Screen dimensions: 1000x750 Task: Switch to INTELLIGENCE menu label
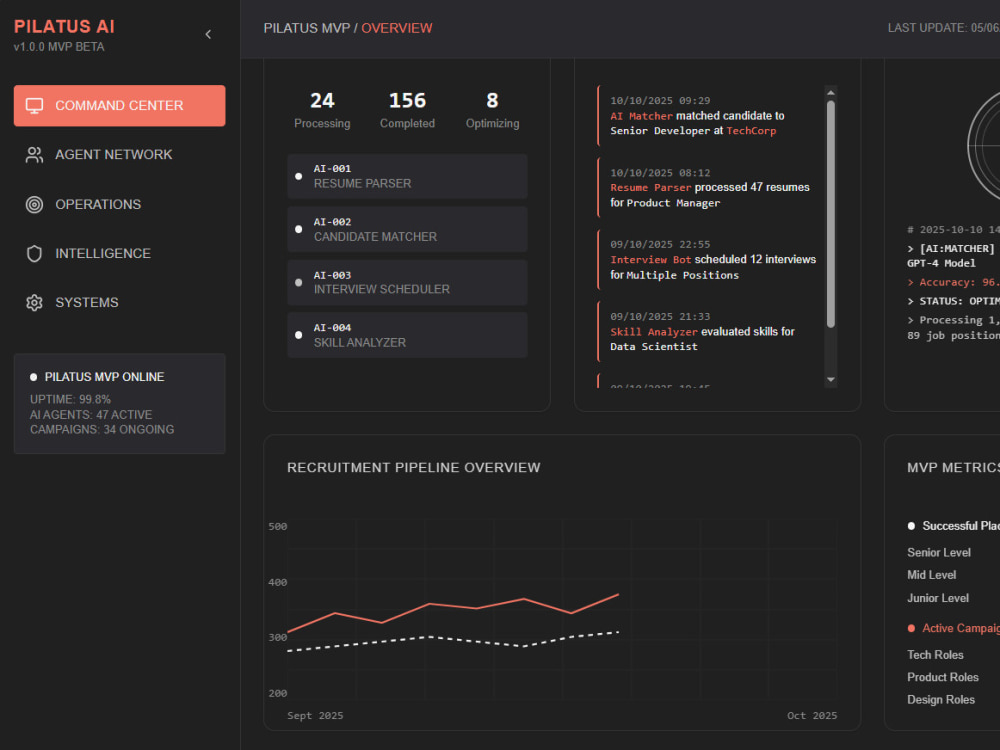pyautogui.click(x=103, y=254)
